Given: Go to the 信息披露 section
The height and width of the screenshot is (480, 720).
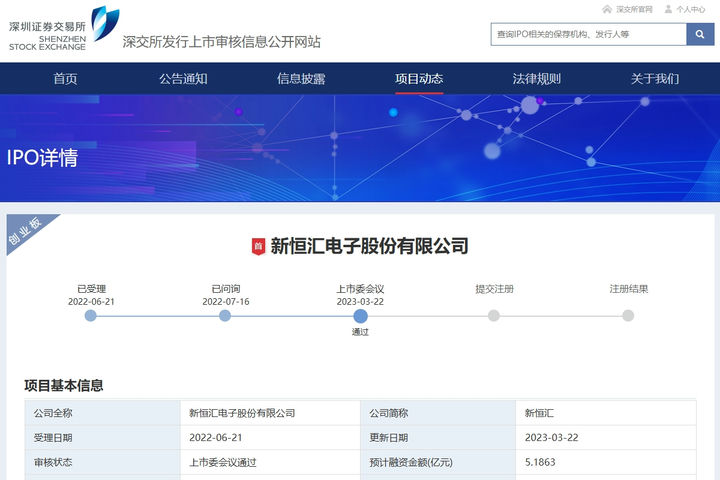Looking at the screenshot, I should 301,79.
